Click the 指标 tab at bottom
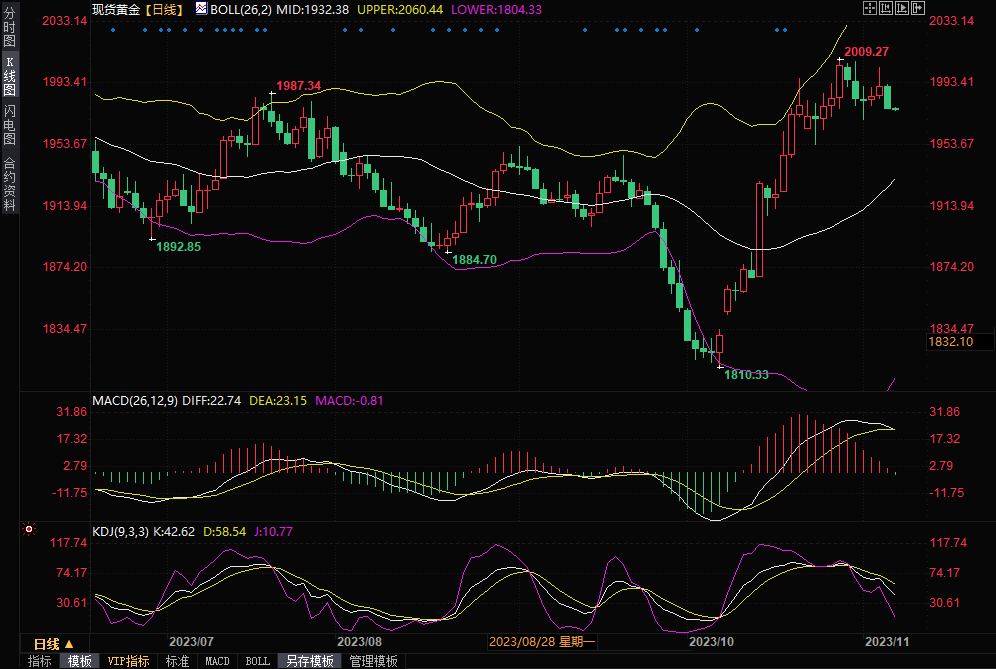 tap(40, 661)
